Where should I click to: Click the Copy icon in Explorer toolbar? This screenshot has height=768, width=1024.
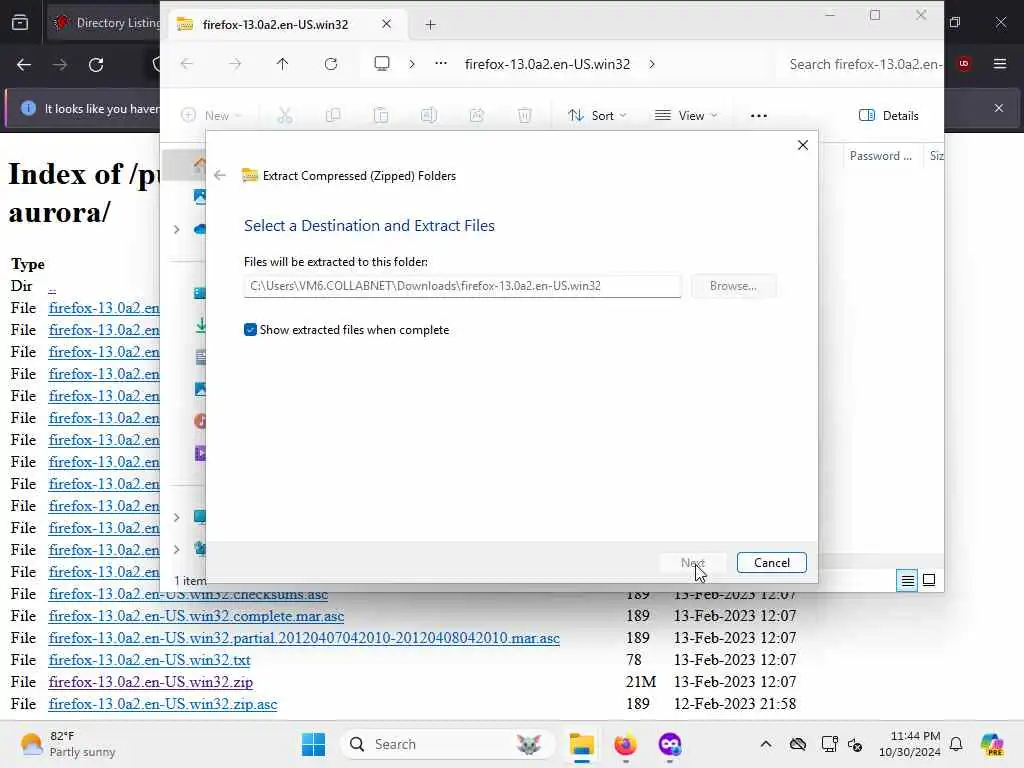[333, 116]
